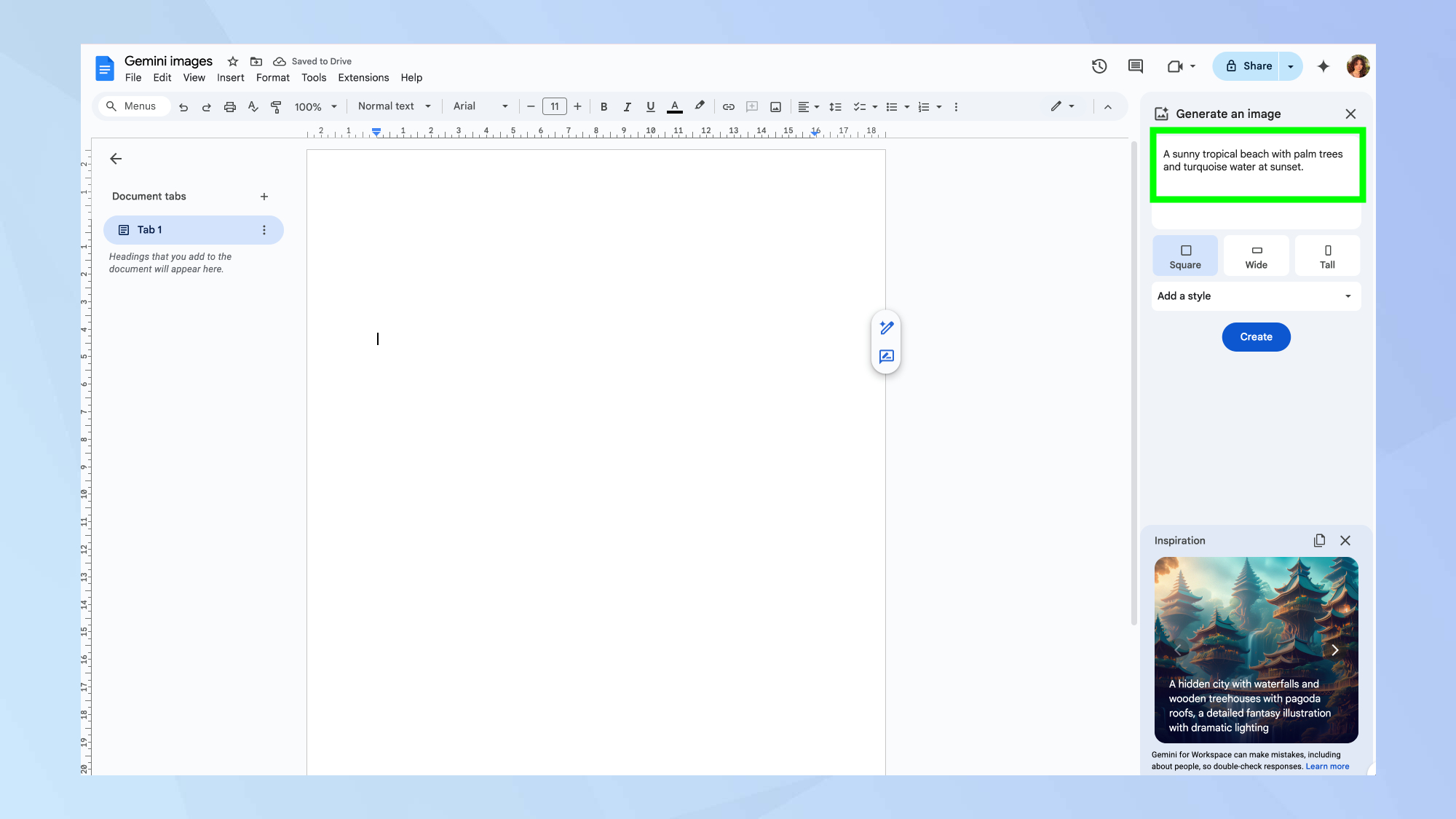1456x819 pixels.
Task: Click the insert image toolbar icon
Action: [x=775, y=107]
